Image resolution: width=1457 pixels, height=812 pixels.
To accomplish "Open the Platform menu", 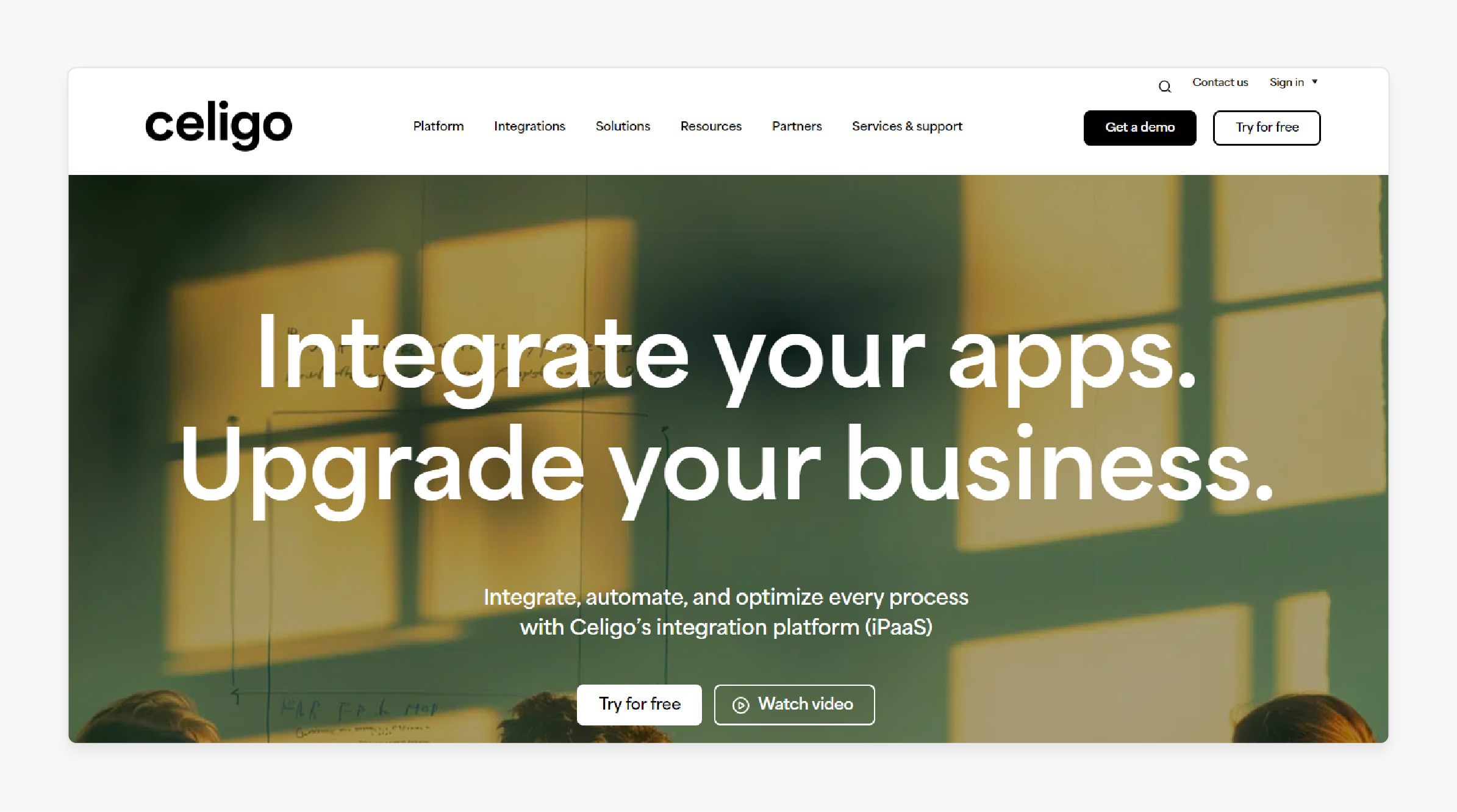I will click(438, 126).
